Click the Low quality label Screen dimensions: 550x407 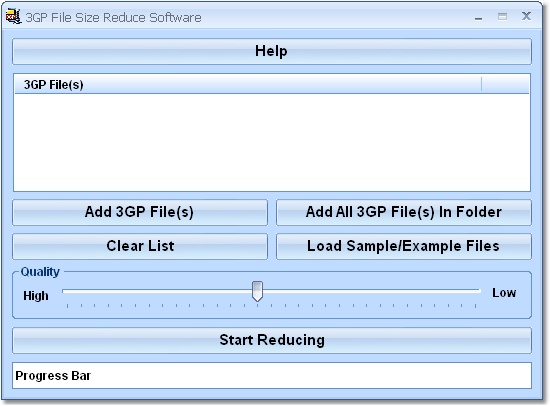click(504, 293)
